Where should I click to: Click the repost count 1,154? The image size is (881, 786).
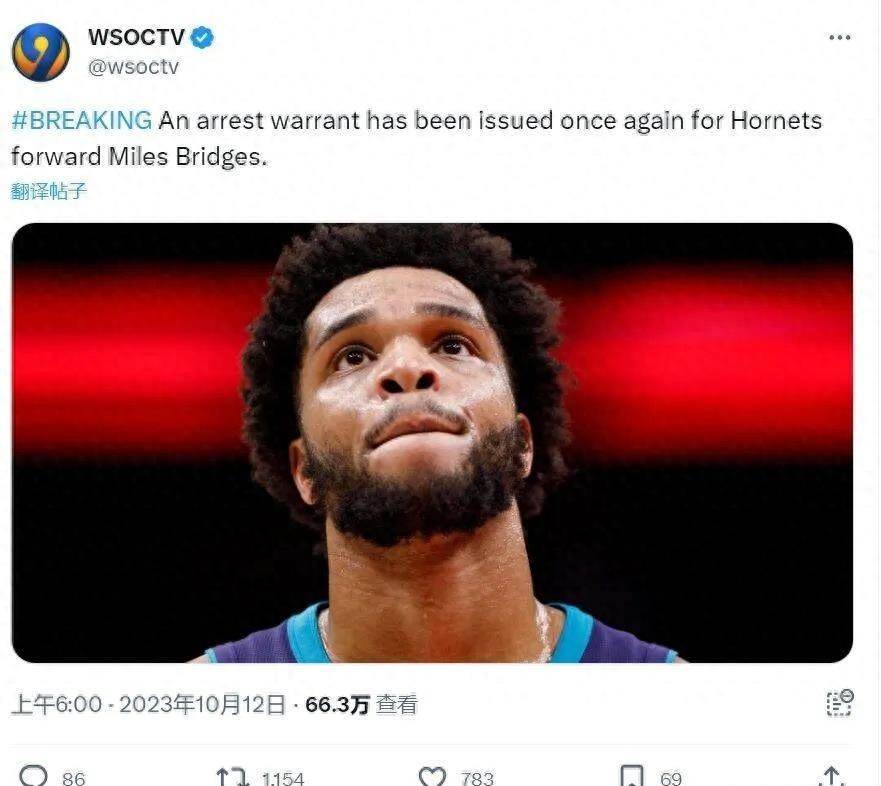[283, 779]
